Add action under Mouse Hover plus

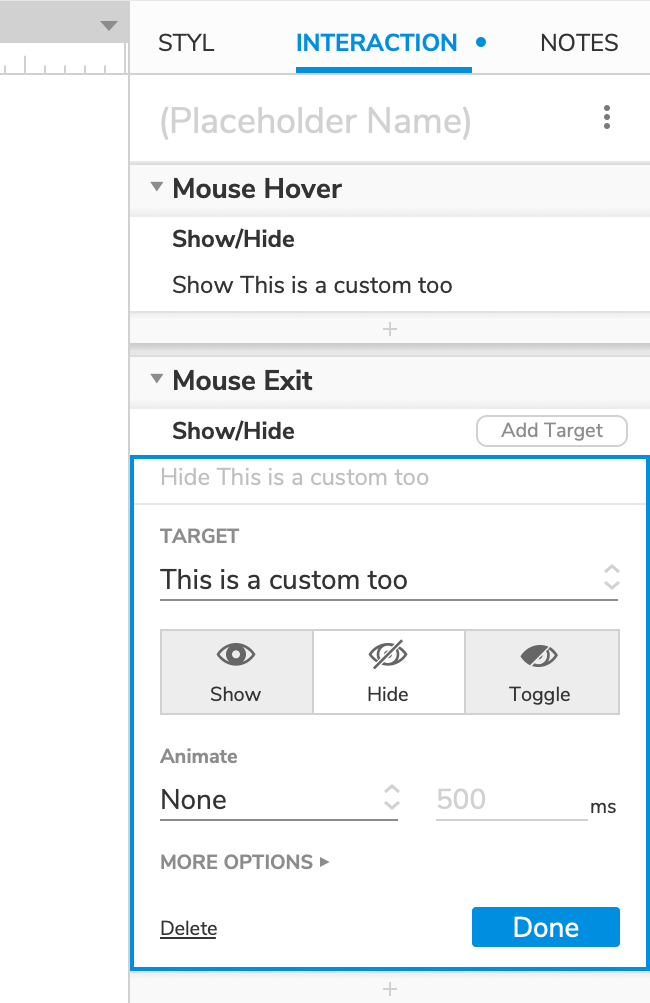390,328
